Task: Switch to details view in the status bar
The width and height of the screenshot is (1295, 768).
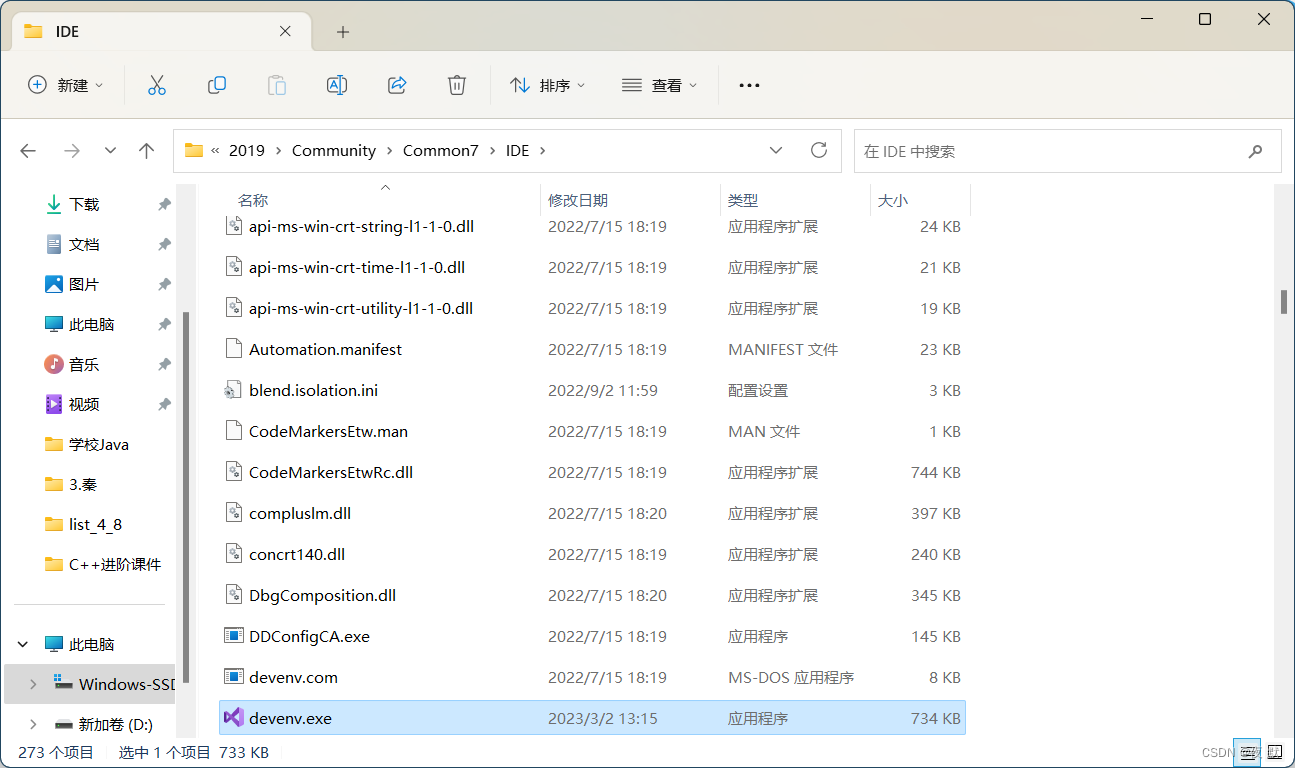Action: tap(1247, 752)
